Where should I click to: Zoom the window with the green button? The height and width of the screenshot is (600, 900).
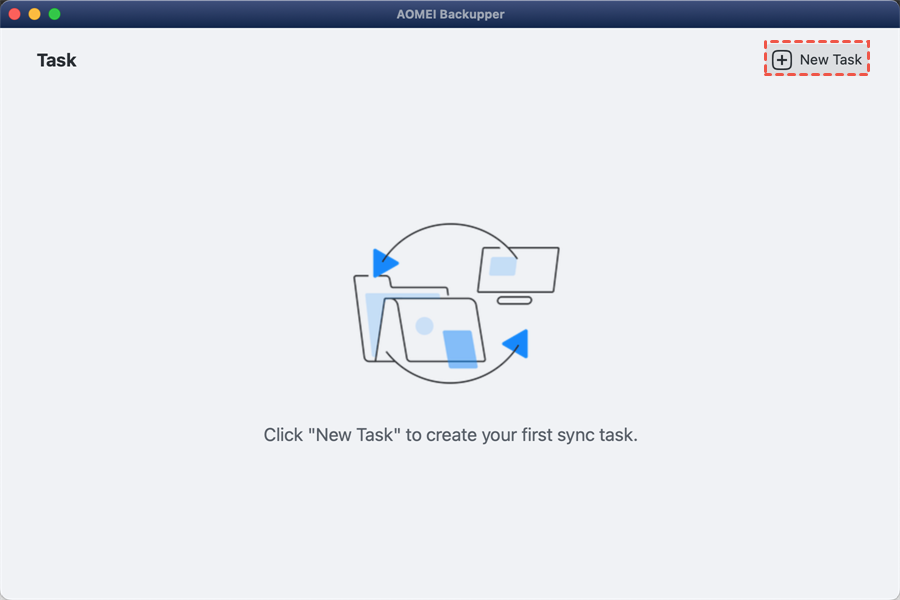click(x=55, y=14)
